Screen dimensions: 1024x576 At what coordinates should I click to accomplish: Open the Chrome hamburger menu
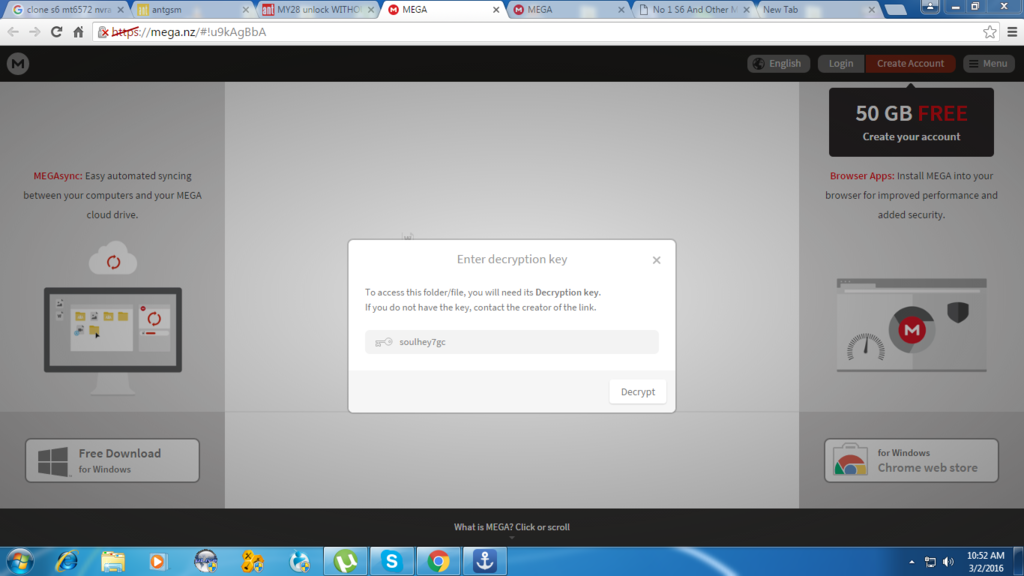(x=1012, y=32)
